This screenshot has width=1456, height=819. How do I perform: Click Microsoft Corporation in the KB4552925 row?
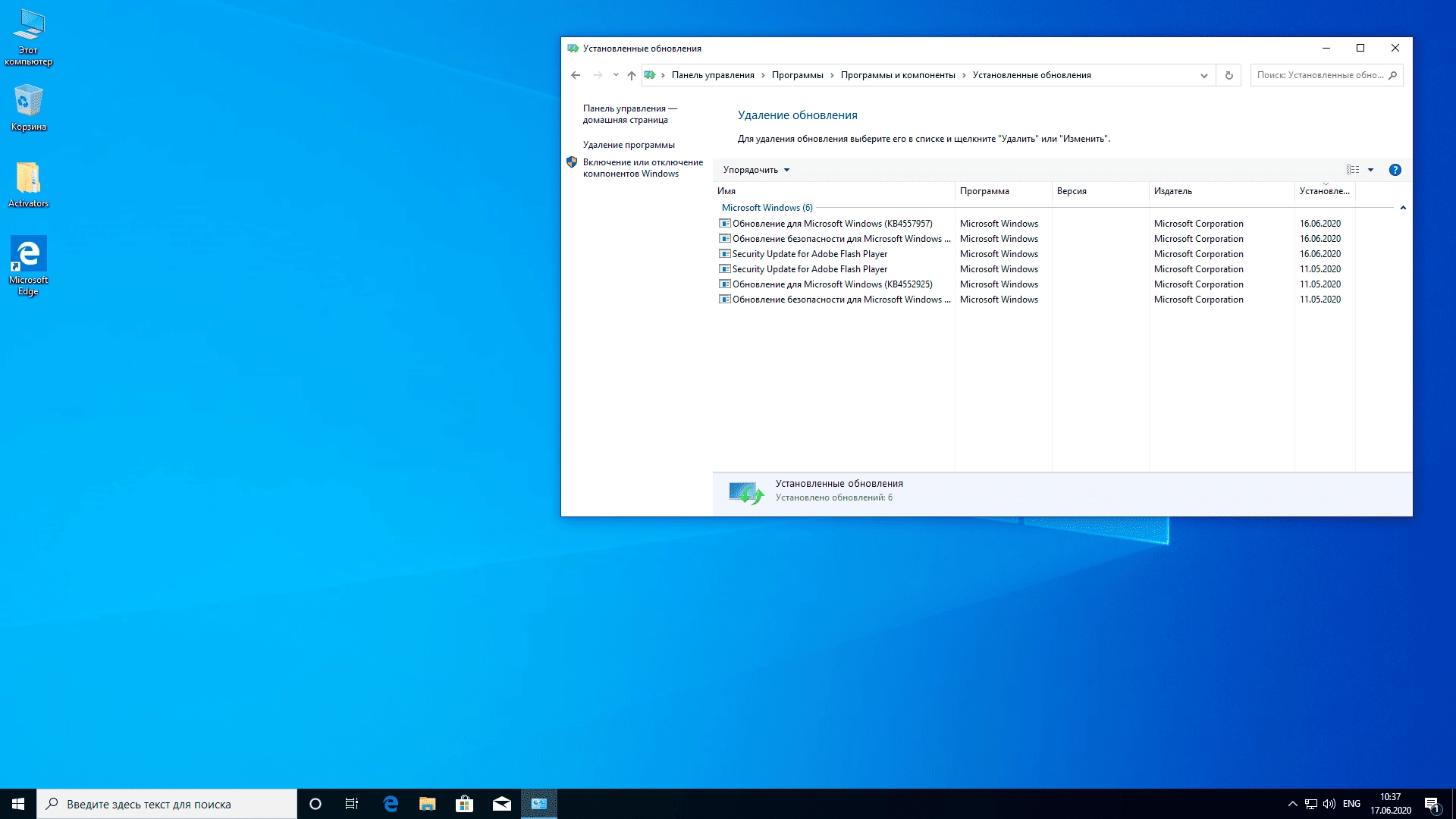[1198, 284]
